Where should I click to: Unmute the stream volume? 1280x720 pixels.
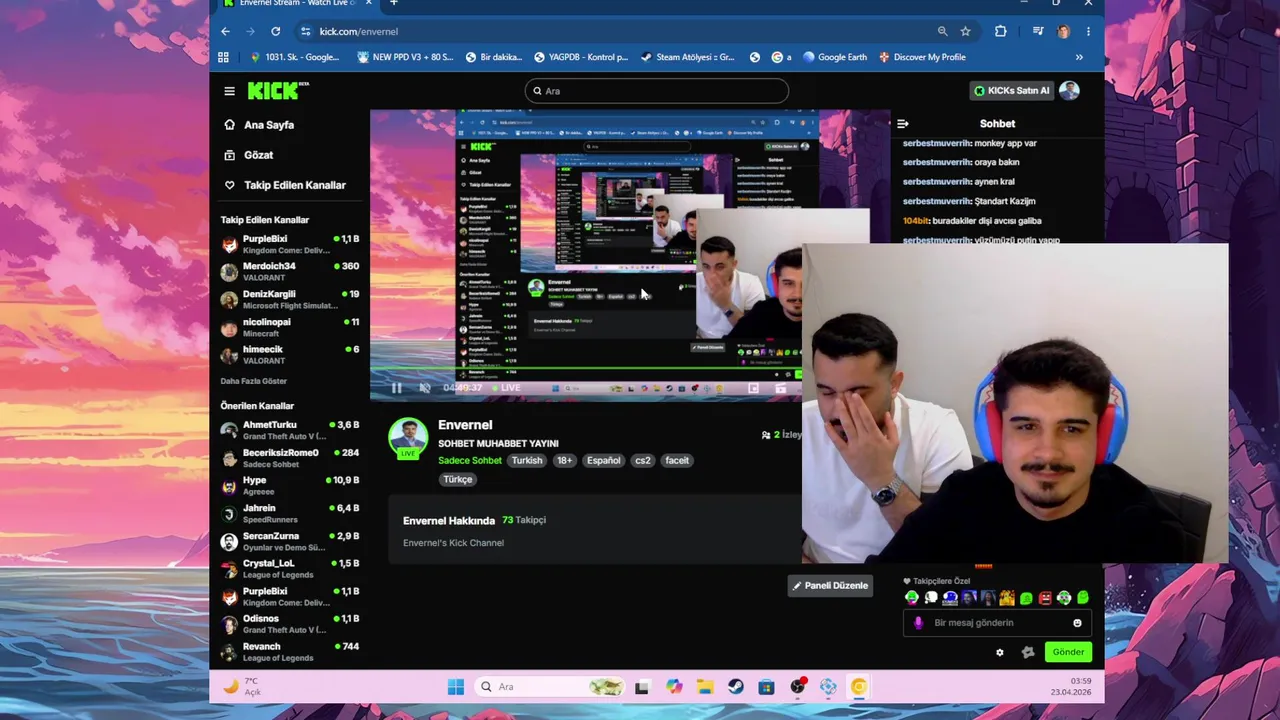[424, 388]
